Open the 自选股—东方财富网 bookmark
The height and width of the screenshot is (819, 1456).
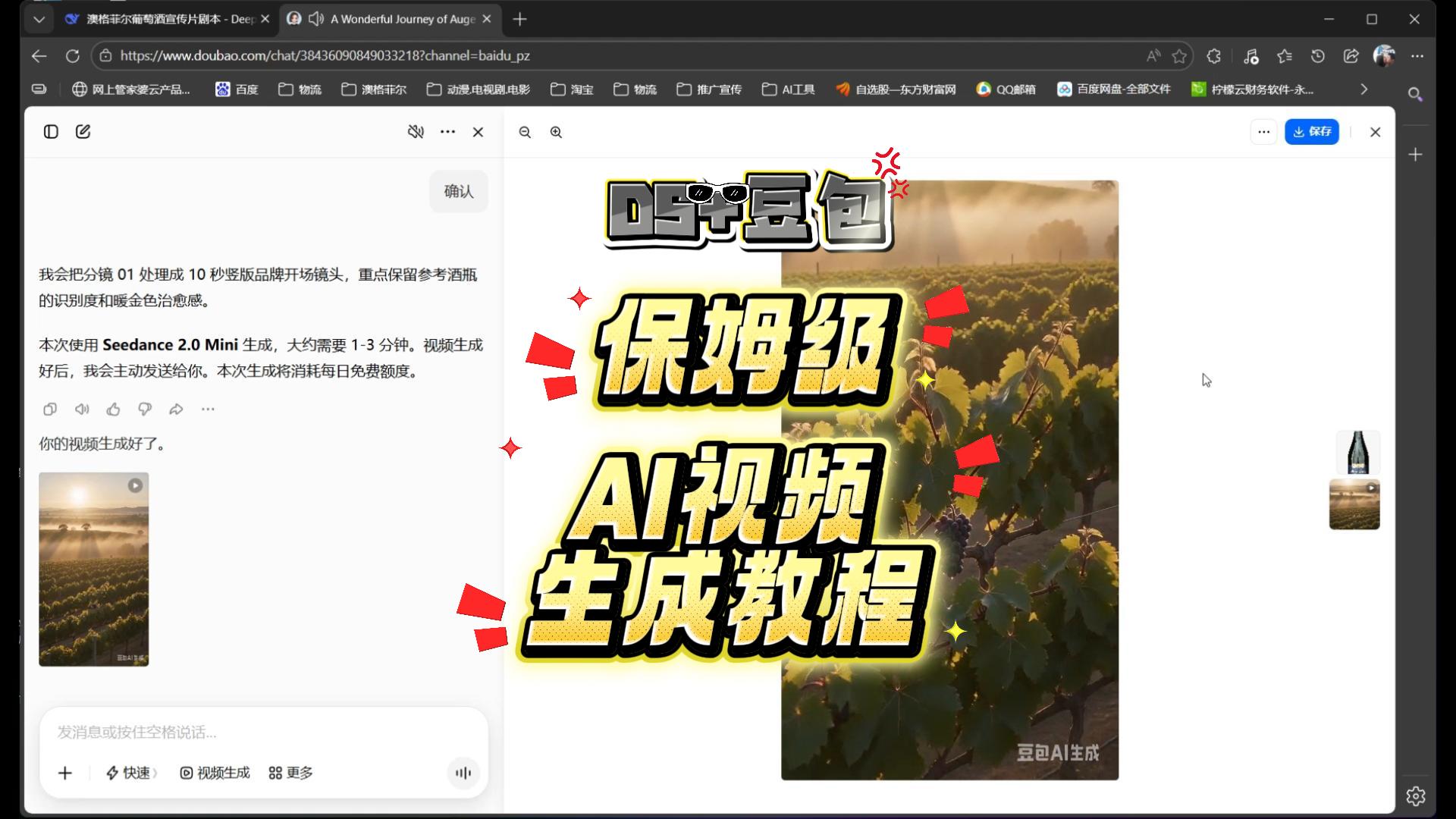tap(896, 89)
